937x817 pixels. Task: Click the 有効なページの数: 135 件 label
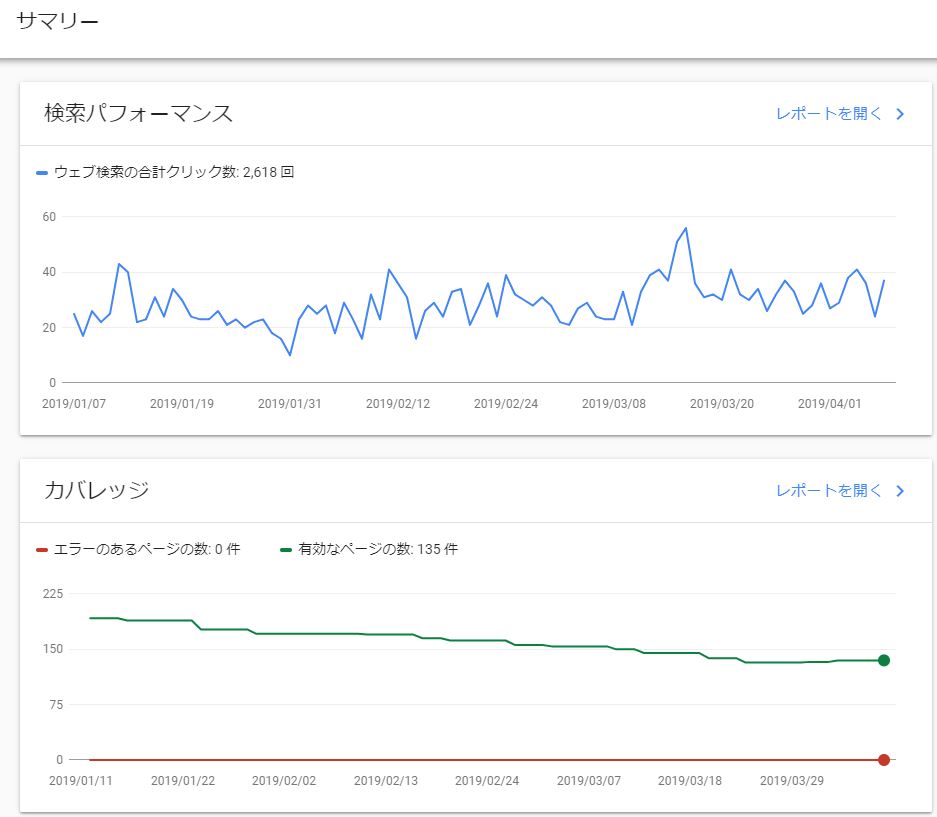378,549
